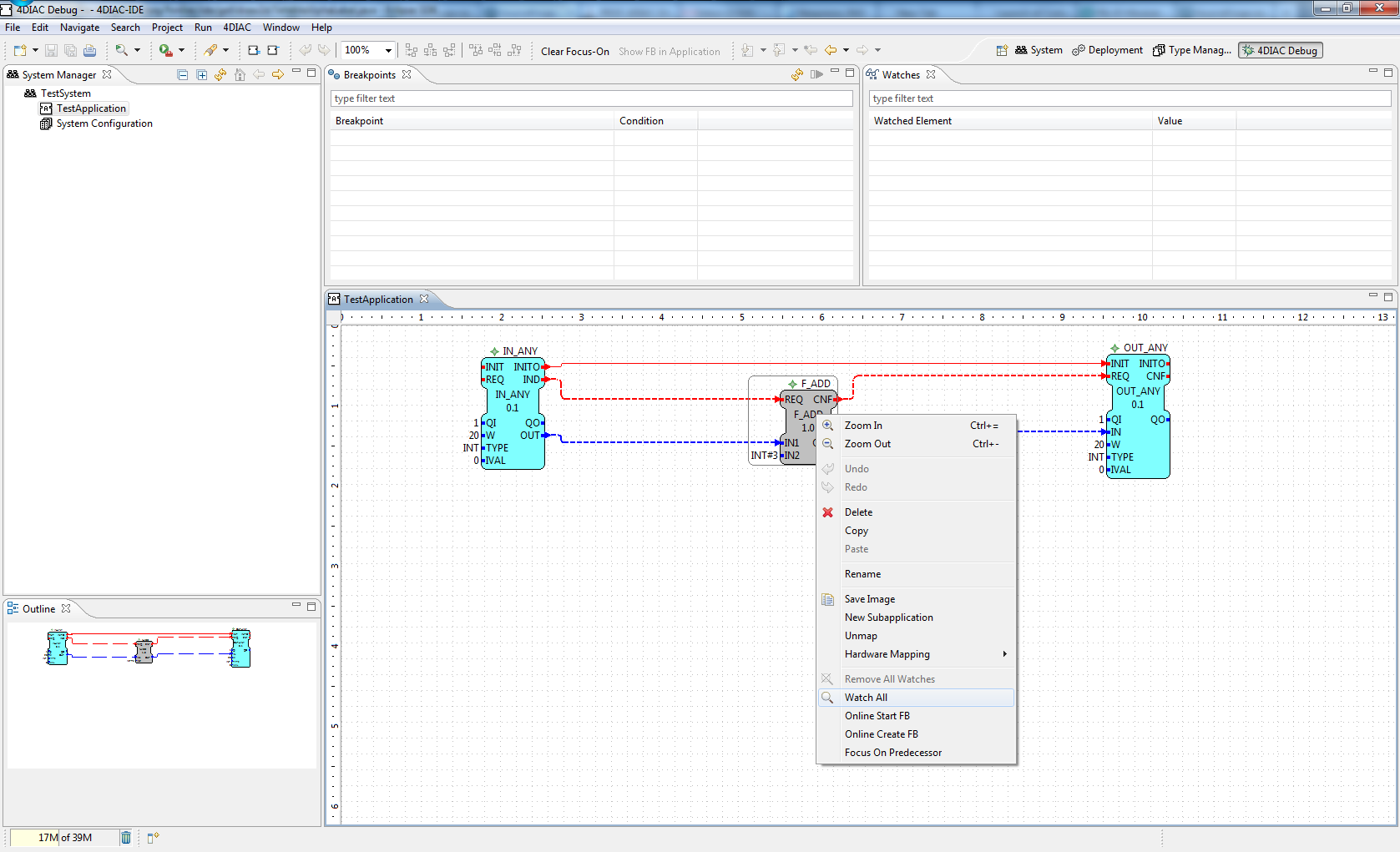Click the Print toolbar icon
This screenshot has width=1400, height=852.
click(x=89, y=51)
